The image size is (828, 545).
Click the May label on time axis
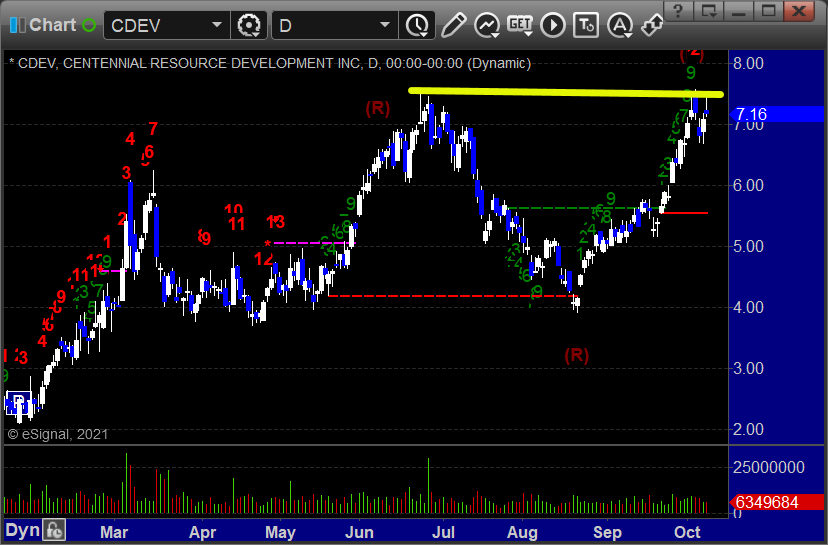(280, 532)
